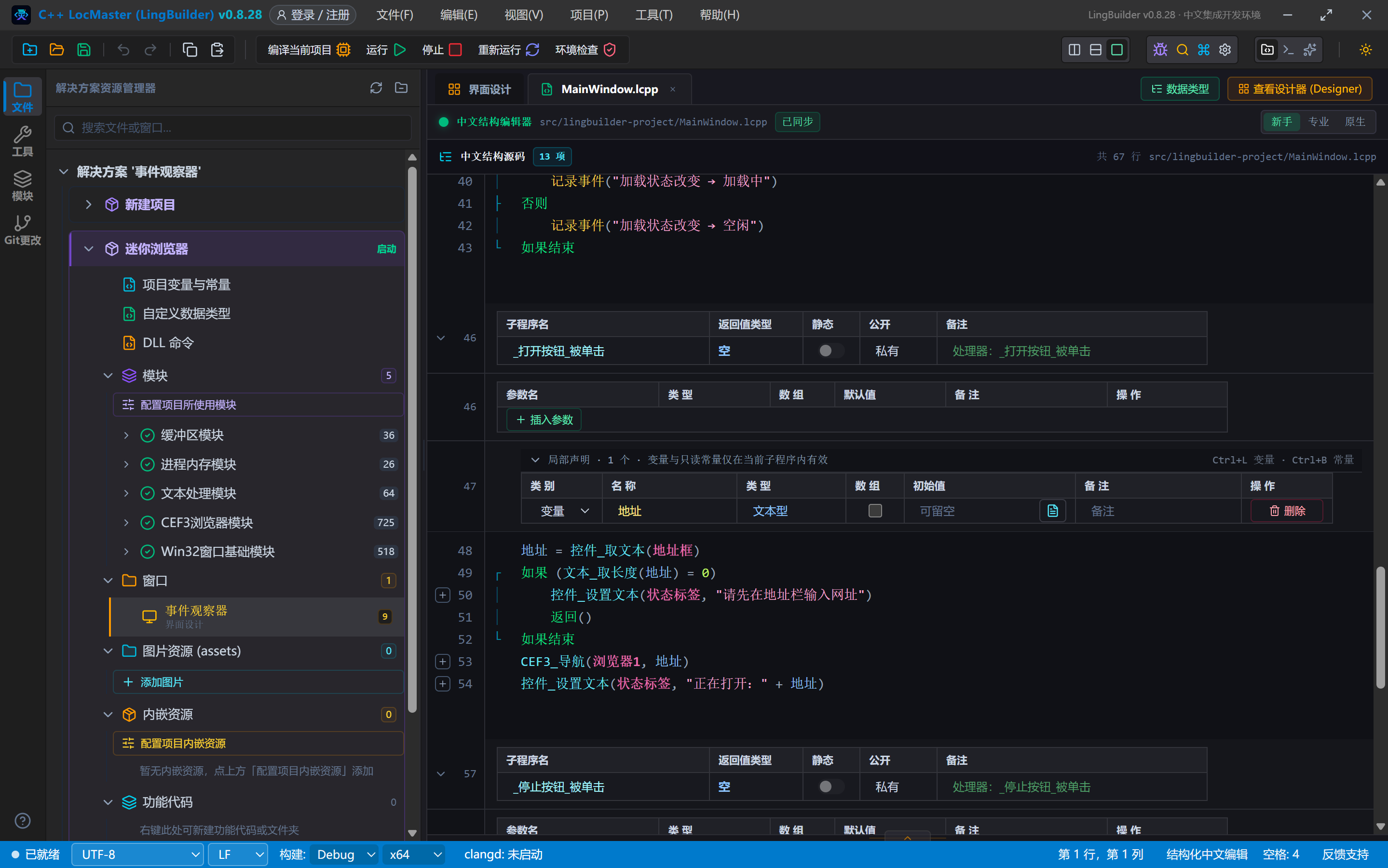Image resolution: width=1388 pixels, height=868 pixels.
Task: Click the orange search magnifier icon
Action: (x=1182, y=50)
